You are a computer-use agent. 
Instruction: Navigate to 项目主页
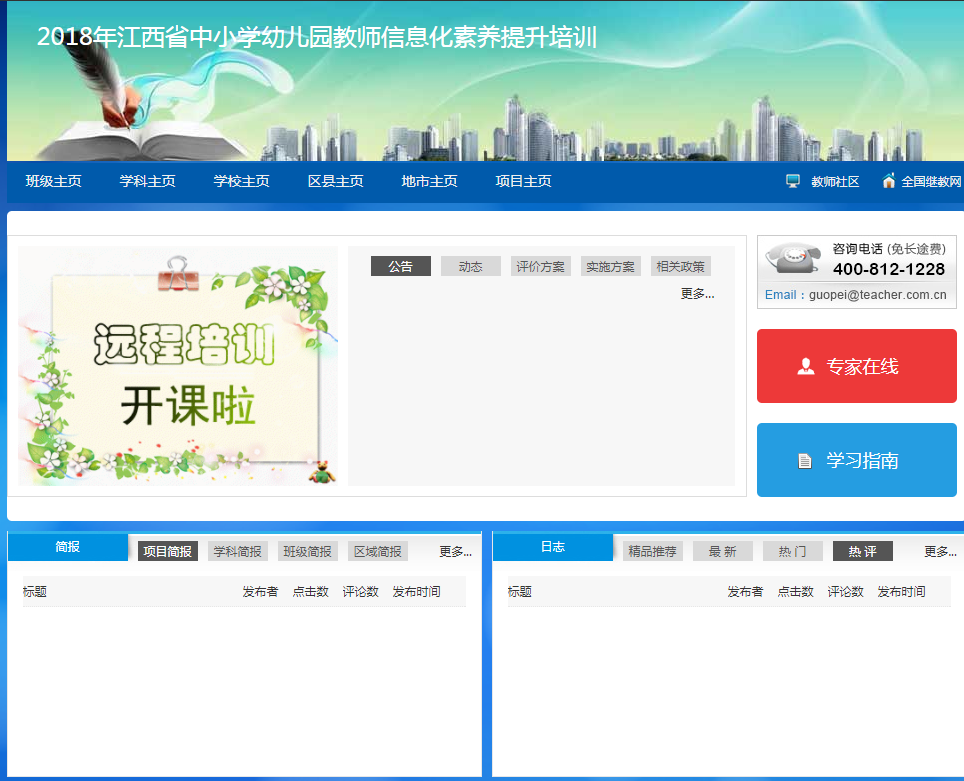(x=524, y=181)
